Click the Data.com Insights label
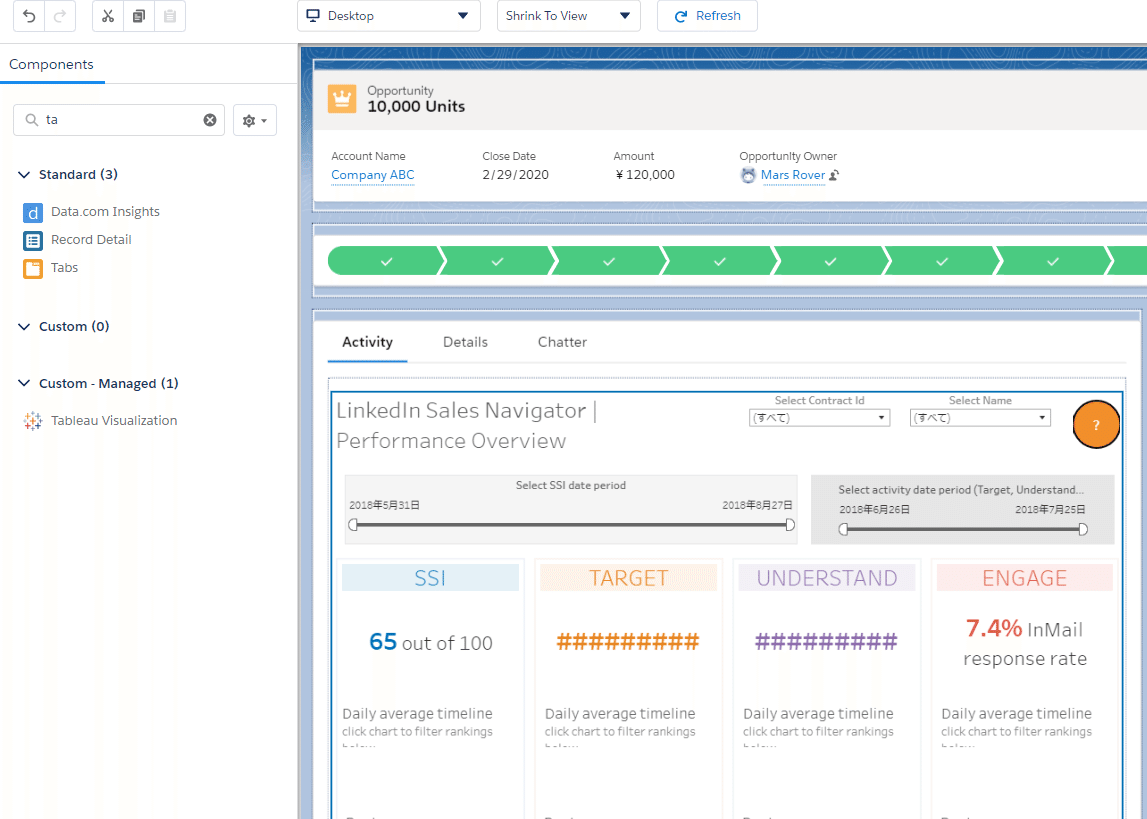 click(x=105, y=211)
